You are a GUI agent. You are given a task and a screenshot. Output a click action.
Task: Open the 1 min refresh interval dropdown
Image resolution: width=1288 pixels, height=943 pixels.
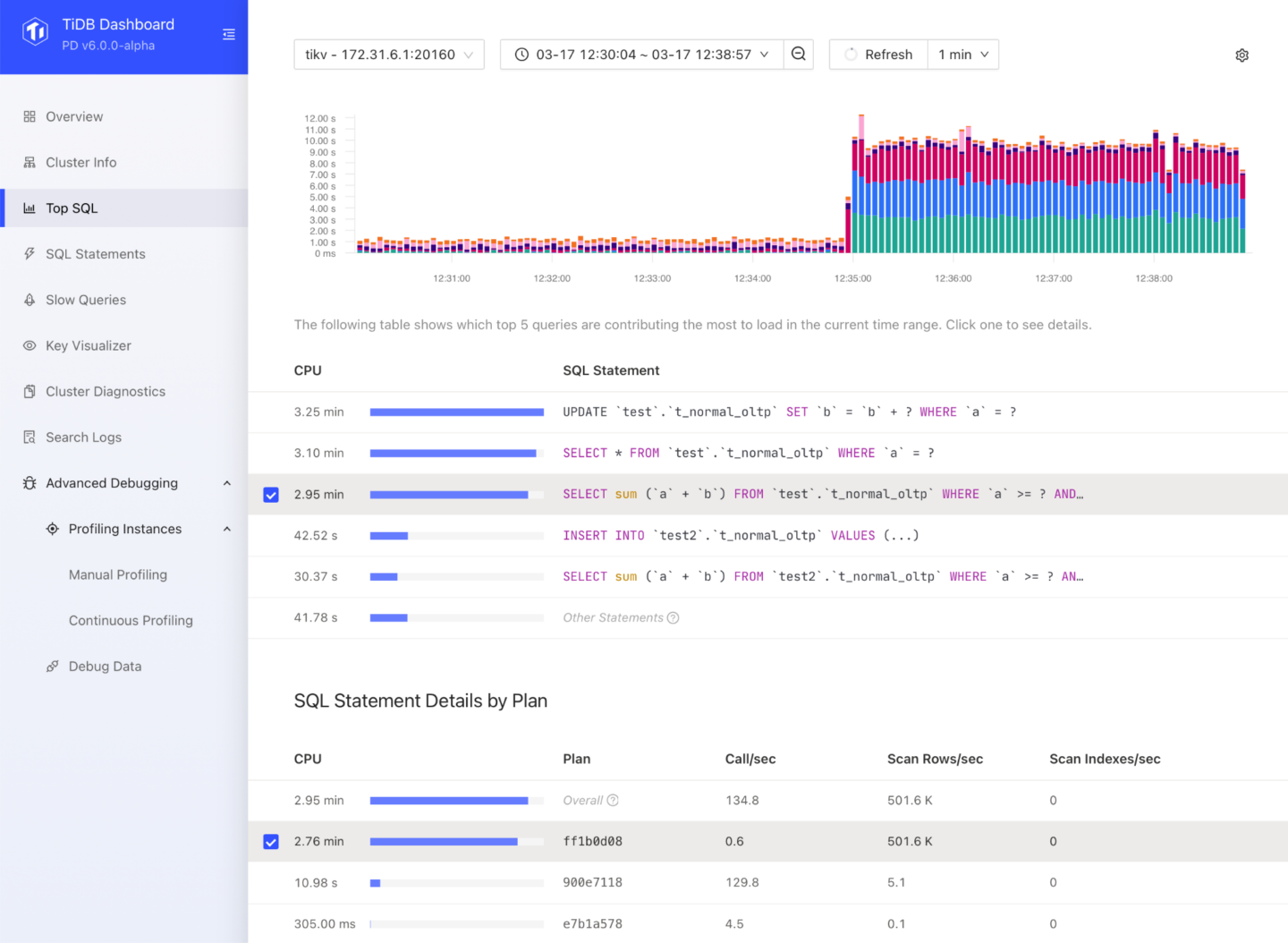[x=962, y=55]
